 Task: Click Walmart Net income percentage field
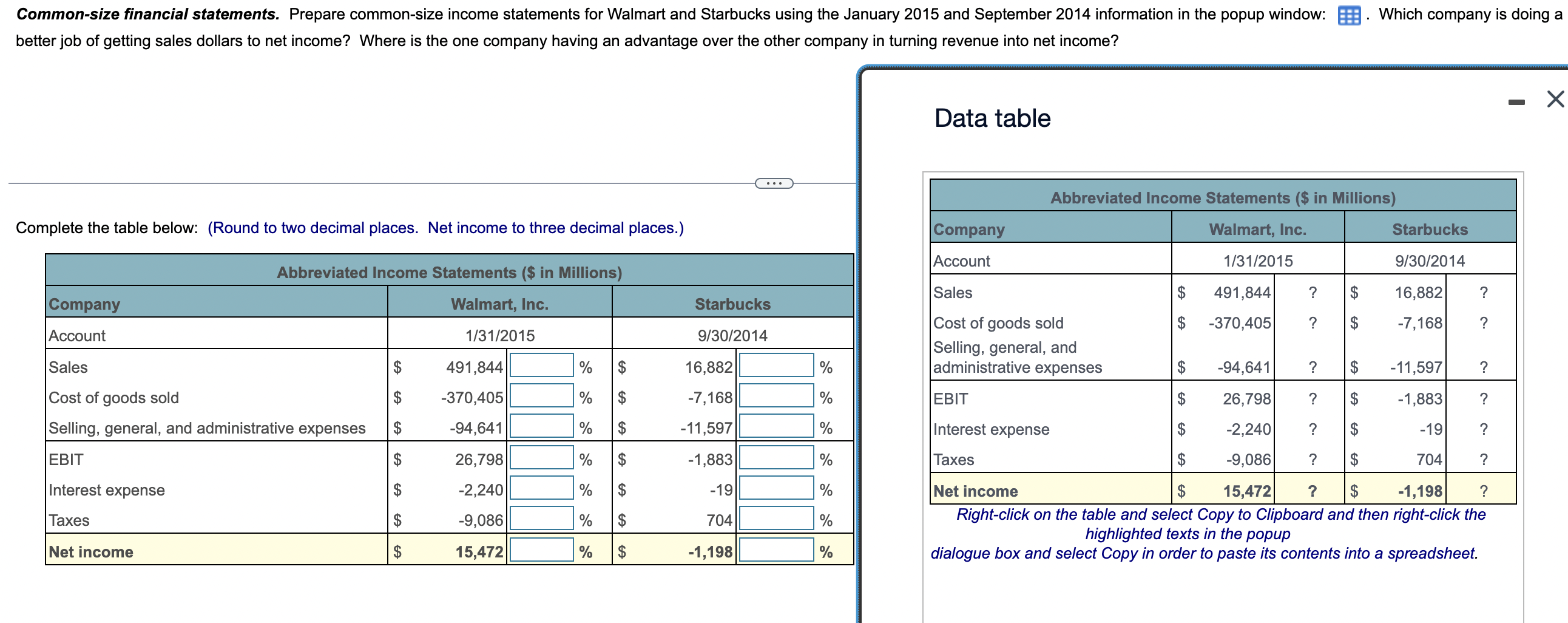coord(541,551)
